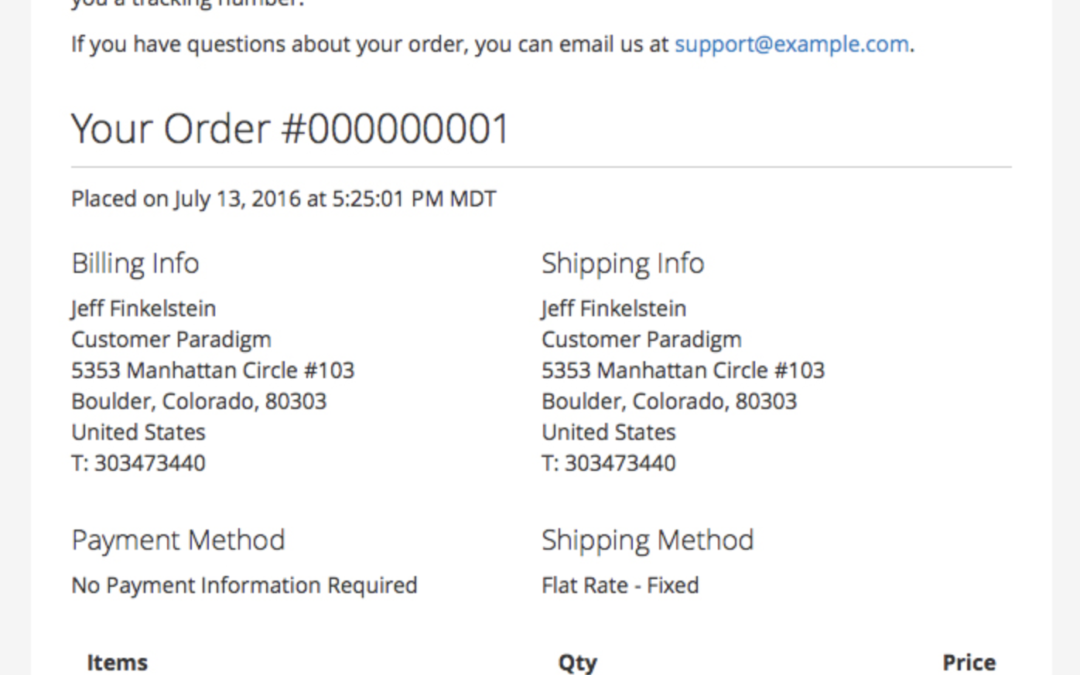Screen dimensions: 1080x675
Task: Click the Items column header
Action: point(117,662)
